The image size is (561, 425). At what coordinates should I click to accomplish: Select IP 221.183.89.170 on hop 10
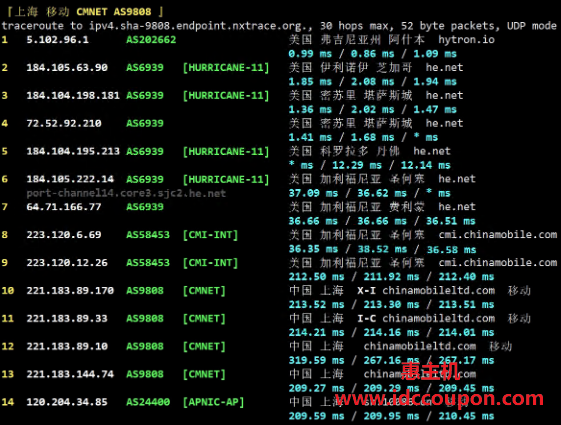(70, 290)
